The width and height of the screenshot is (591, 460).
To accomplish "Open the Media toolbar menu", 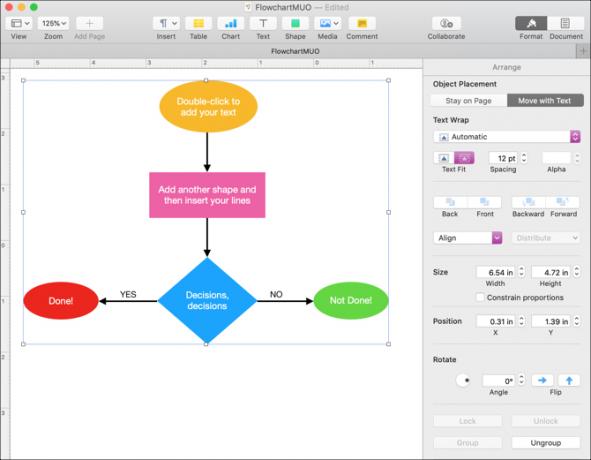I will pos(328,23).
